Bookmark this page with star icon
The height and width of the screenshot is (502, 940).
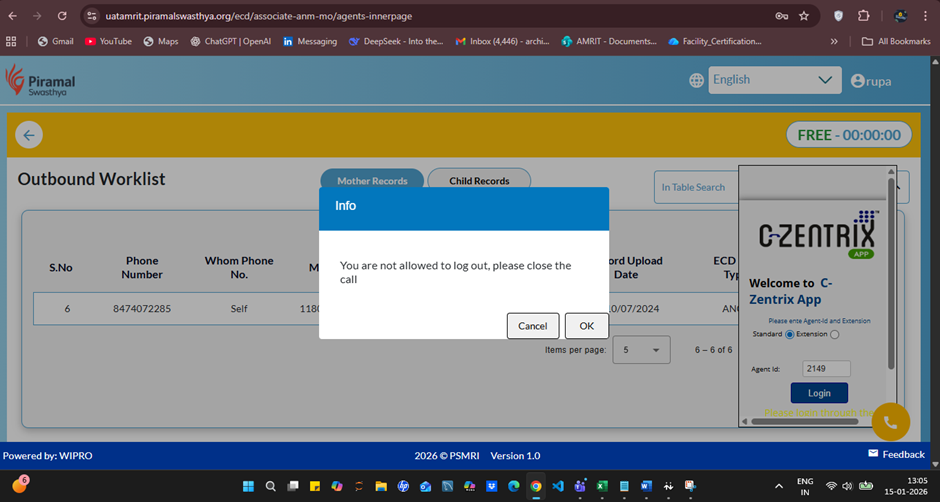(804, 16)
